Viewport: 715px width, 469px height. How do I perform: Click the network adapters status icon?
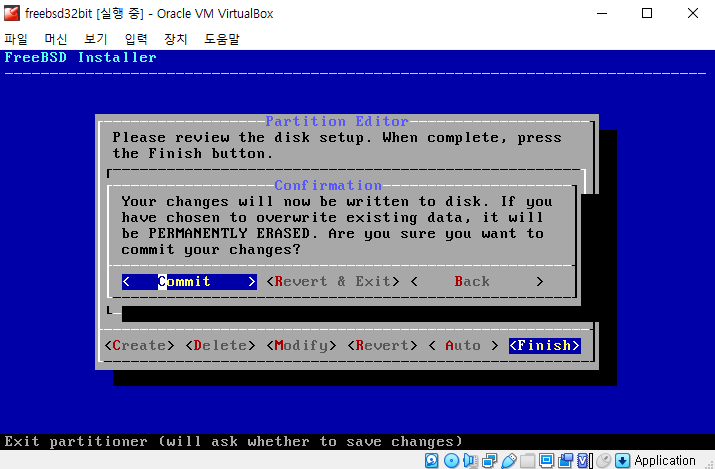pyautogui.click(x=489, y=460)
